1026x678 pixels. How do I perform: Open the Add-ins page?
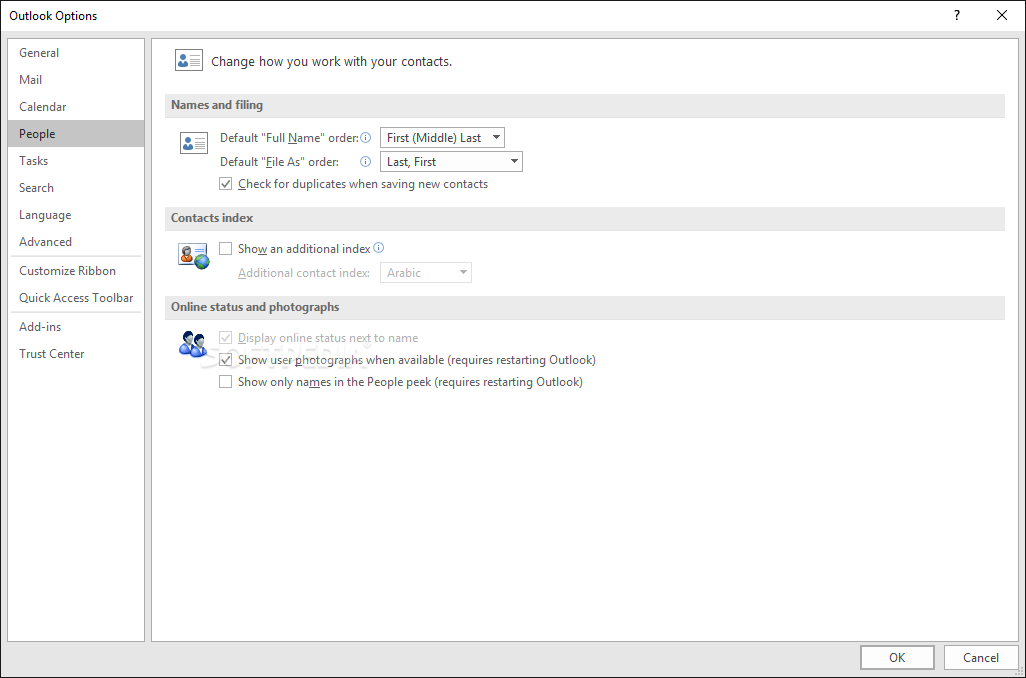pos(76,327)
